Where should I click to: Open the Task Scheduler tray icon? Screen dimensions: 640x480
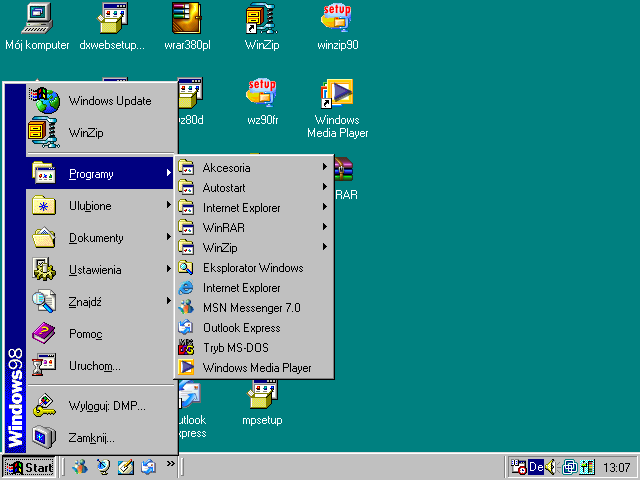[x=519, y=467]
